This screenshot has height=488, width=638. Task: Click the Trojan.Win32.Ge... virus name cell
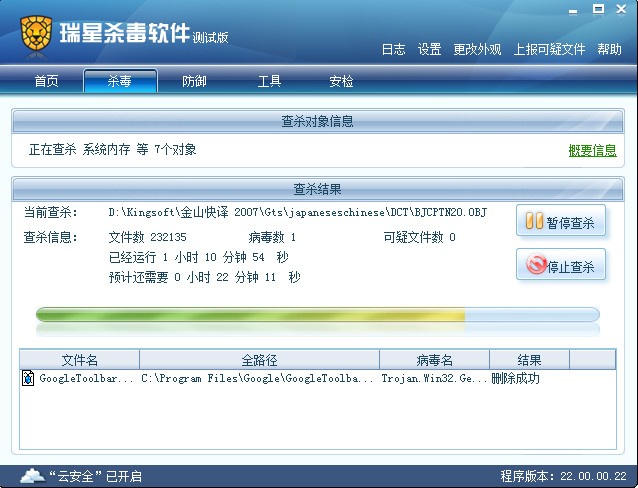point(434,378)
